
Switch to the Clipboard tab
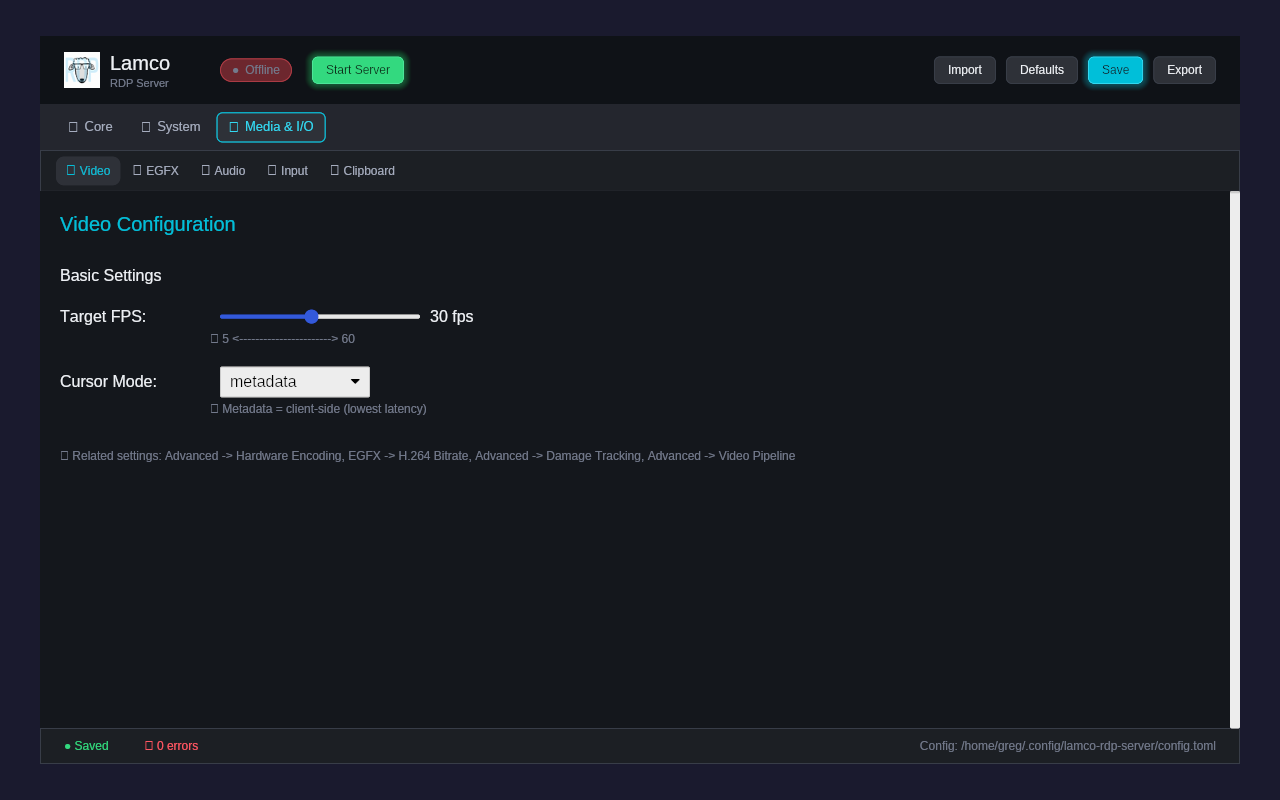click(x=362, y=170)
